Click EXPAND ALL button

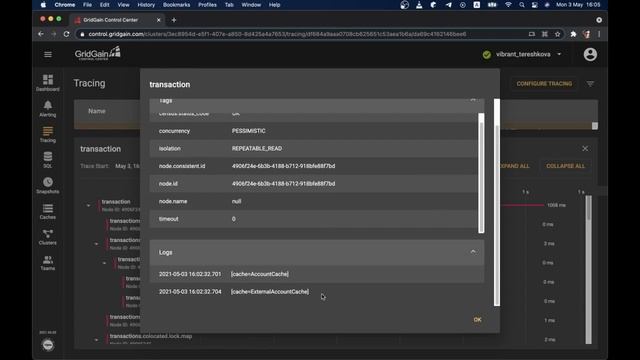pyautogui.click(x=514, y=166)
